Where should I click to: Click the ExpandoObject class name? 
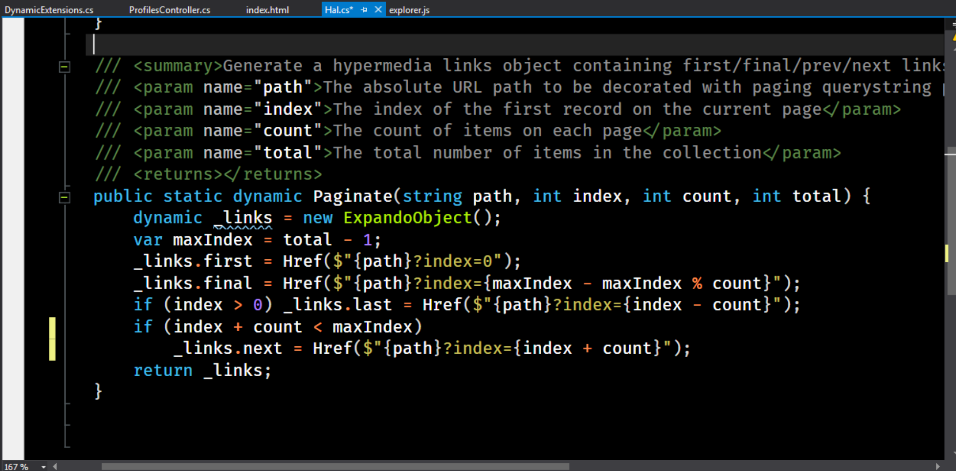pos(407,218)
